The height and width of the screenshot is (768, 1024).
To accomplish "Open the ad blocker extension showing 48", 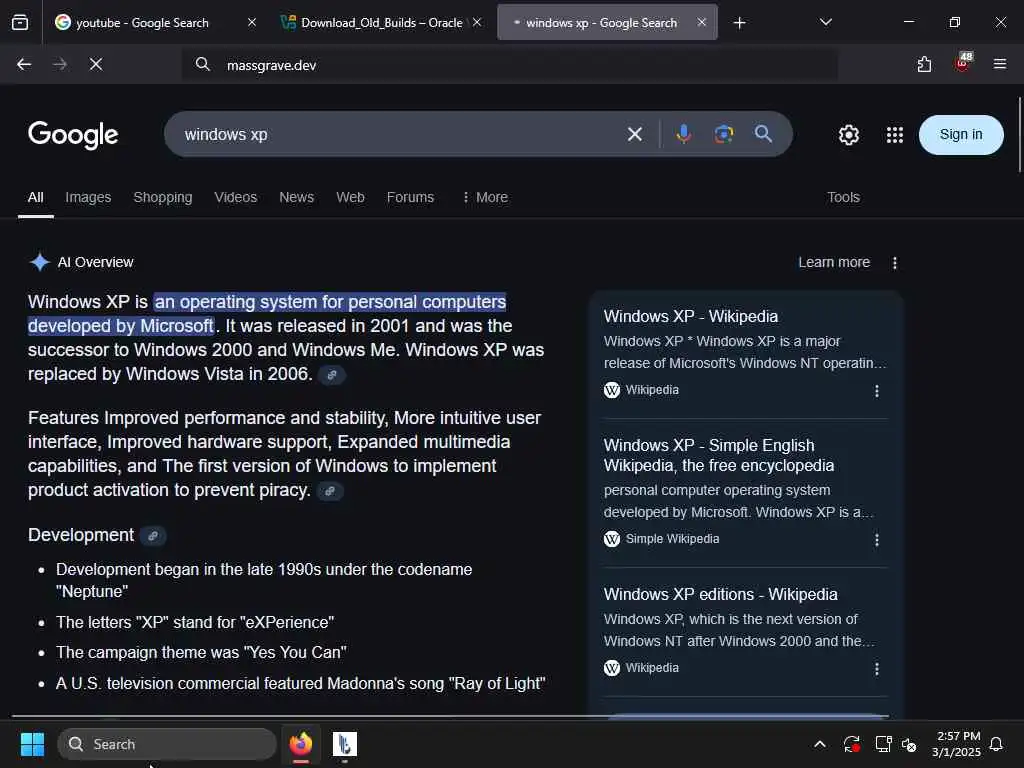I will click(963, 63).
